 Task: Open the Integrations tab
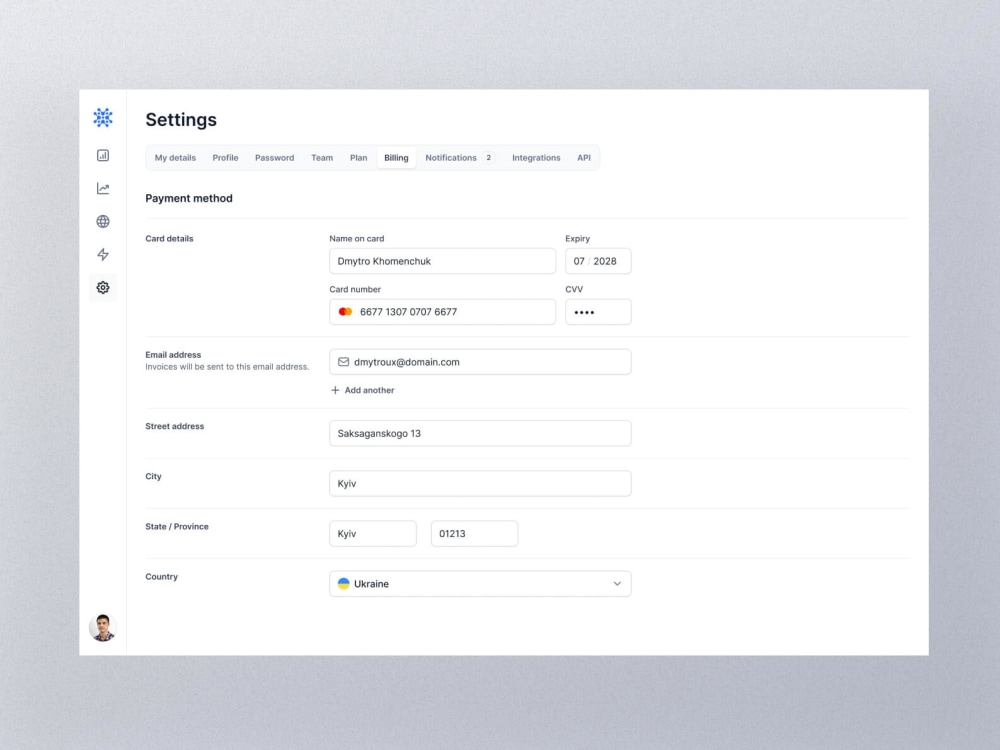coord(536,157)
